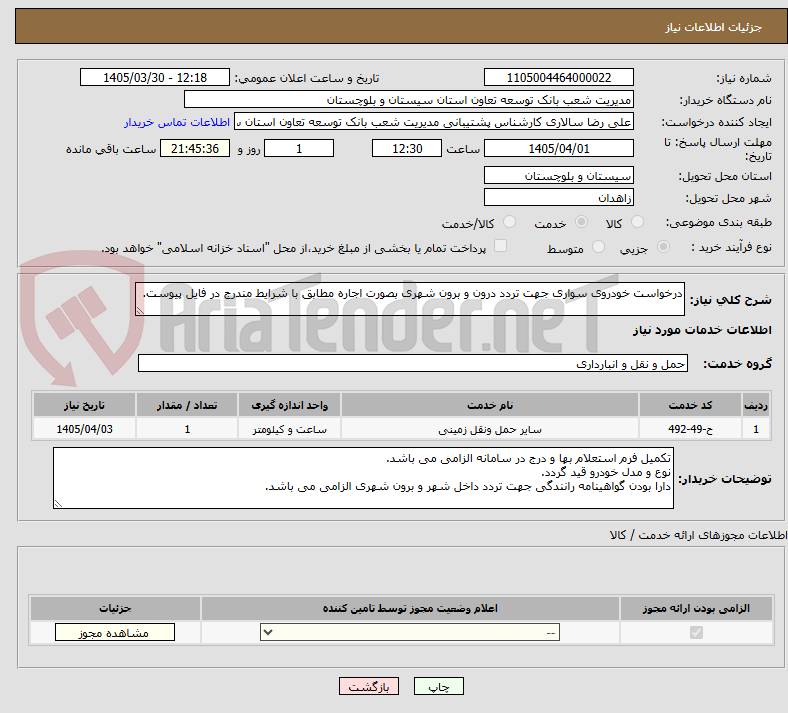
Task: Click the اطلاعات خدمات مورد نیاز heading
Action: pos(702,330)
